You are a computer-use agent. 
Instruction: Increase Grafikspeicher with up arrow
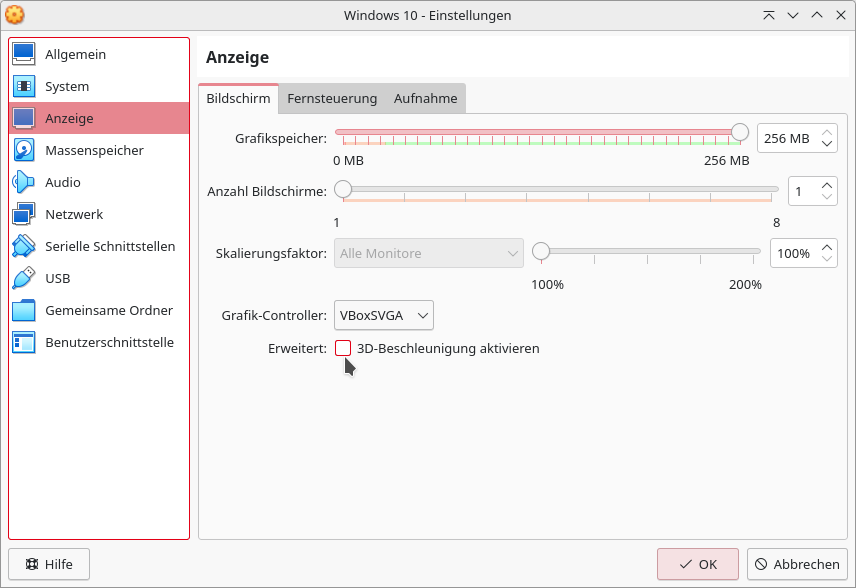[x=827, y=133]
